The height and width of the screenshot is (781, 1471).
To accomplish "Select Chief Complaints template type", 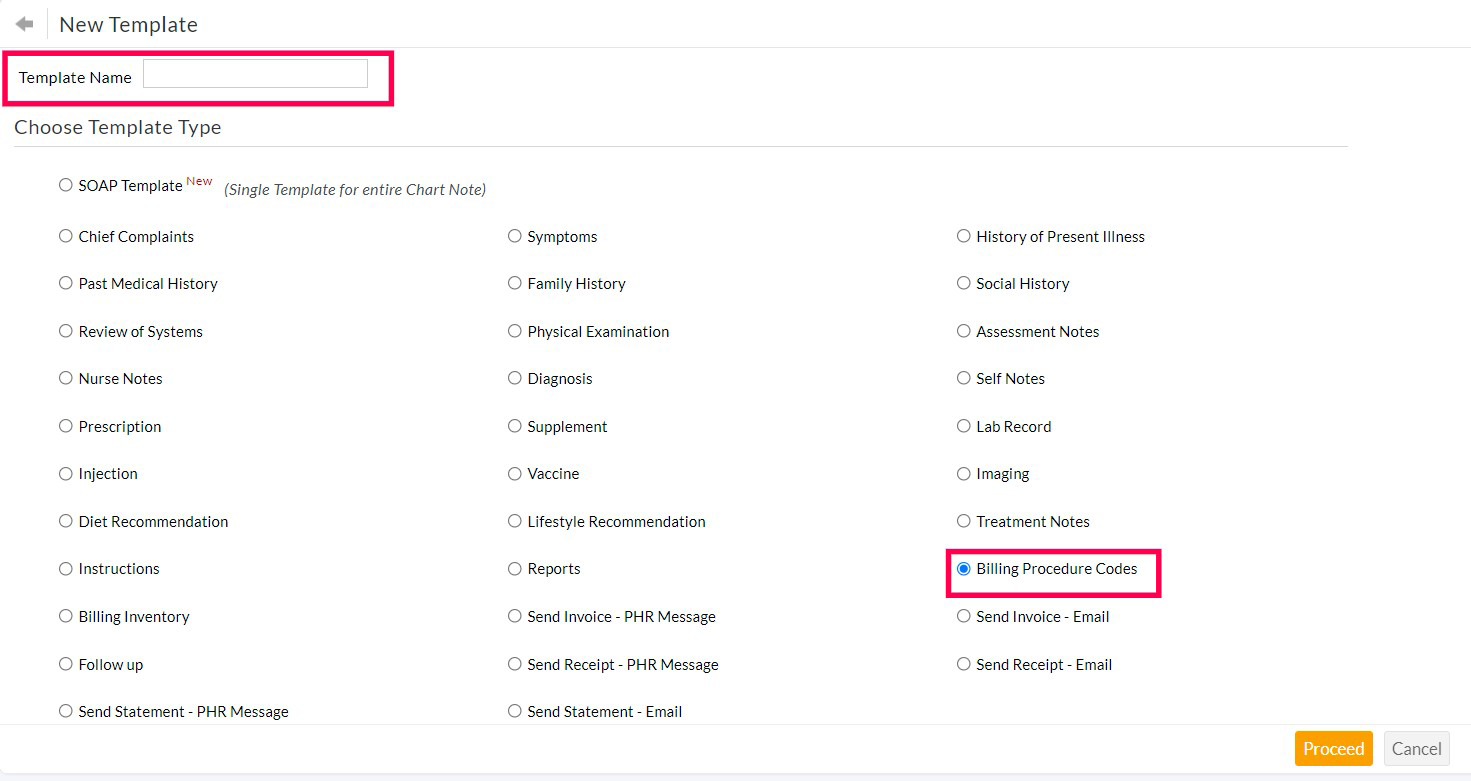I will pyautogui.click(x=65, y=236).
